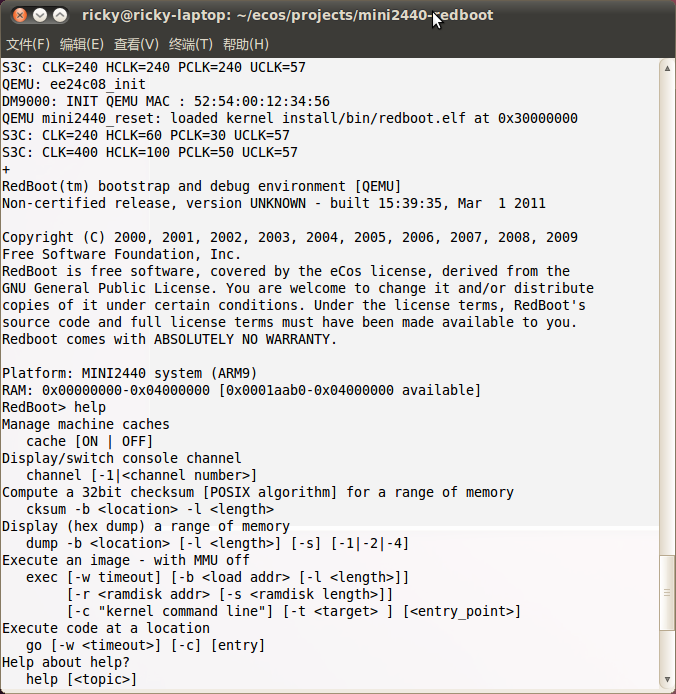Click the 'Execute an image - with MMU off' line

[x=126, y=560]
